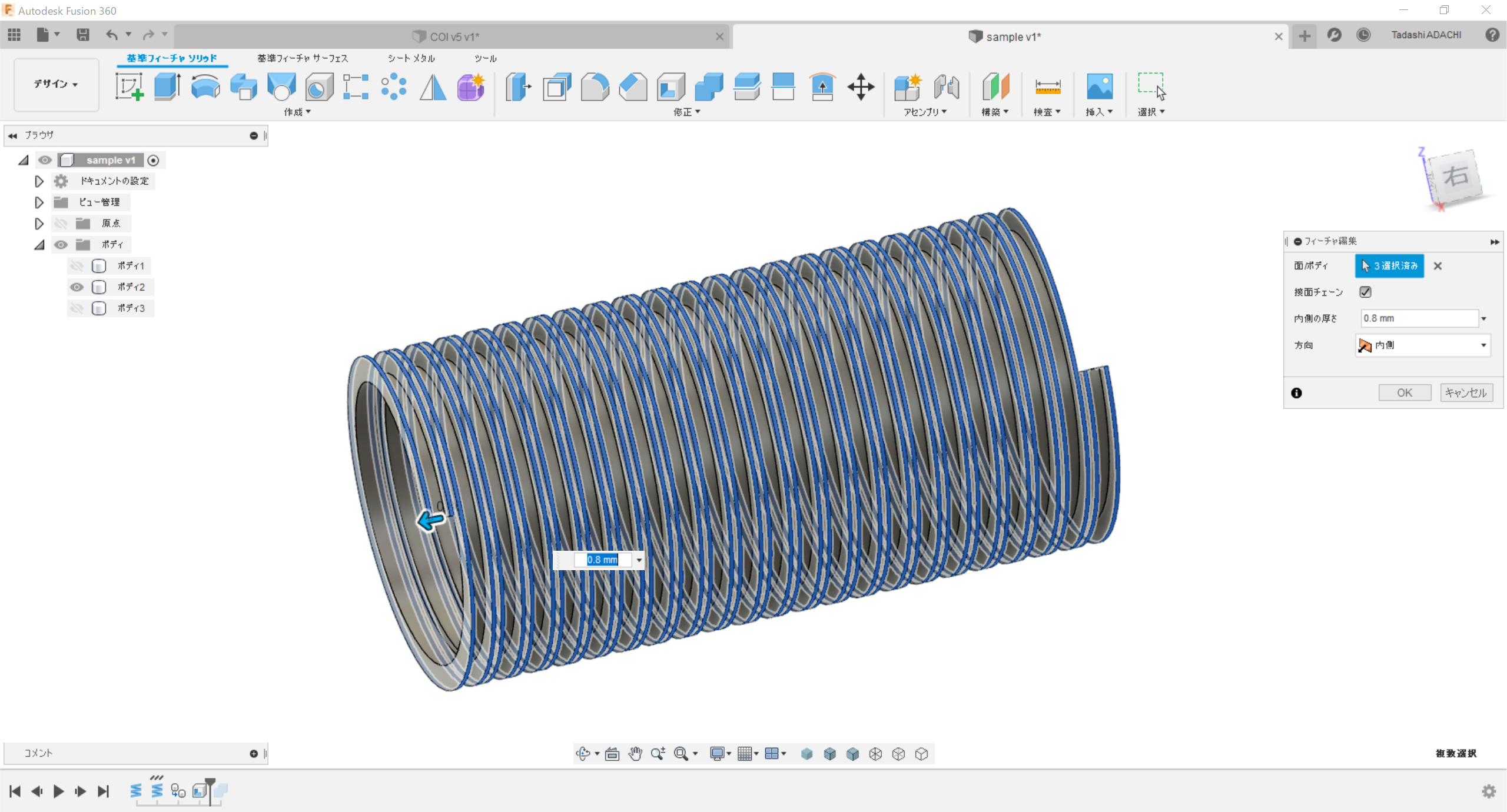Select the Revolve tool icon
Viewport: 1507px width, 812px height.
point(205,87)
